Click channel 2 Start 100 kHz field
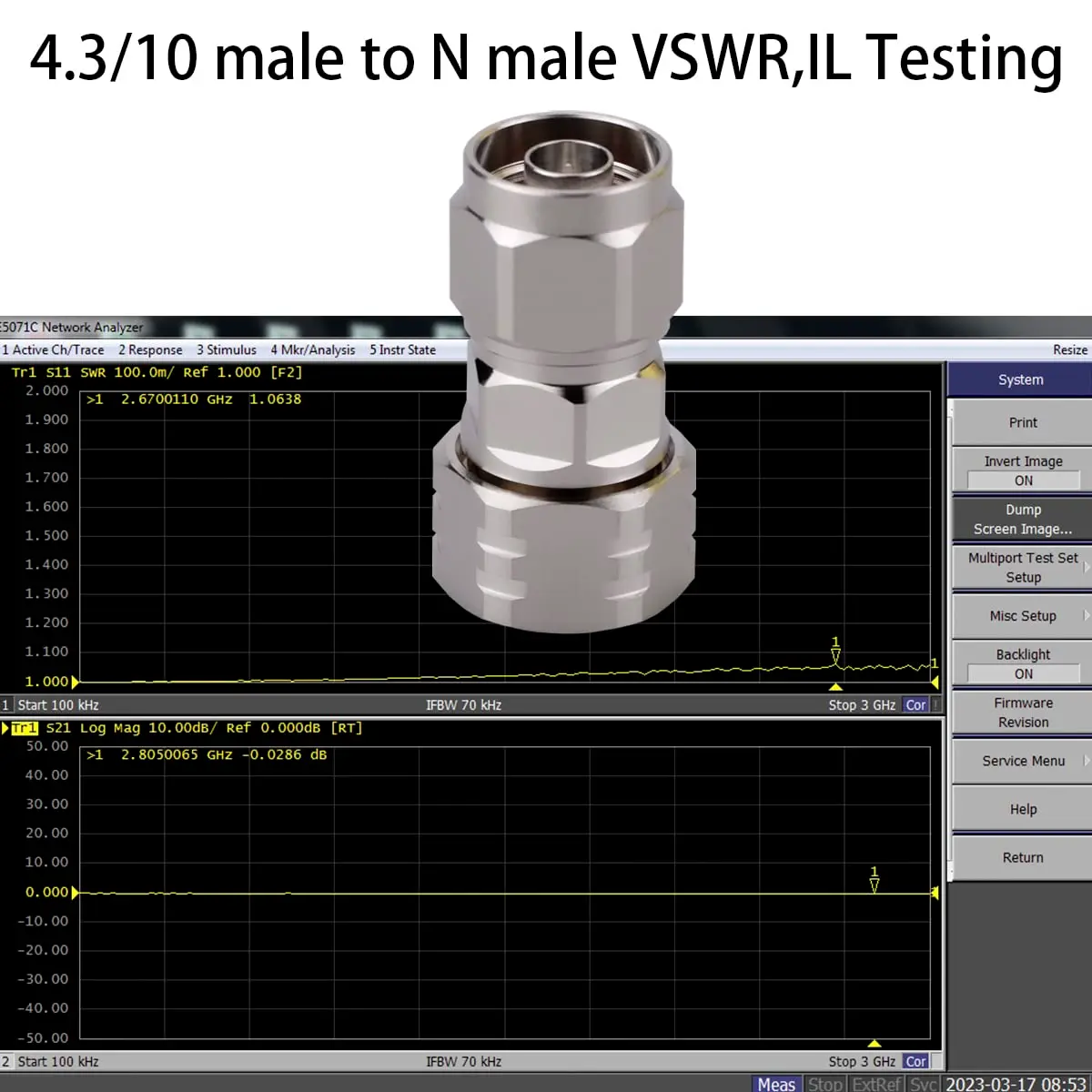This screenshot has height=1092, width=1092. pos(58,1061)
